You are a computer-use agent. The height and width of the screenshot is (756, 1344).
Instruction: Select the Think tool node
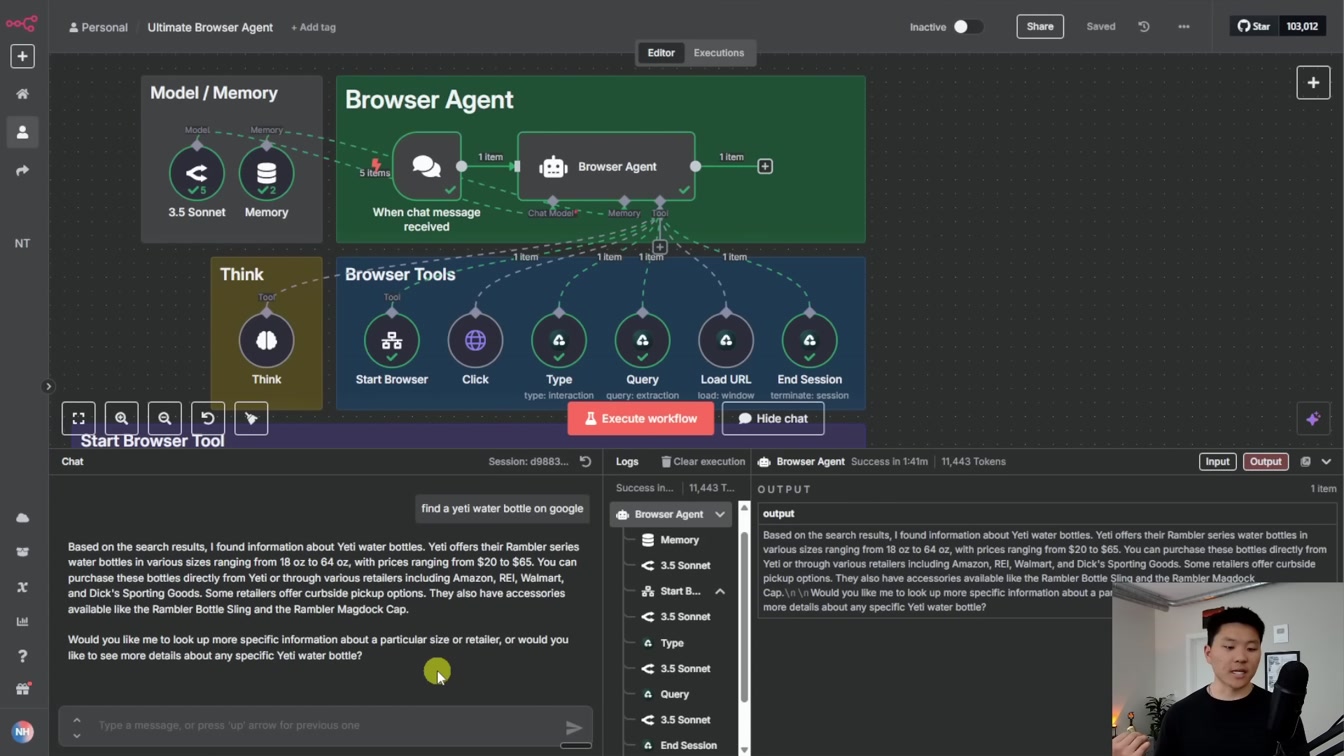point(266,340)
